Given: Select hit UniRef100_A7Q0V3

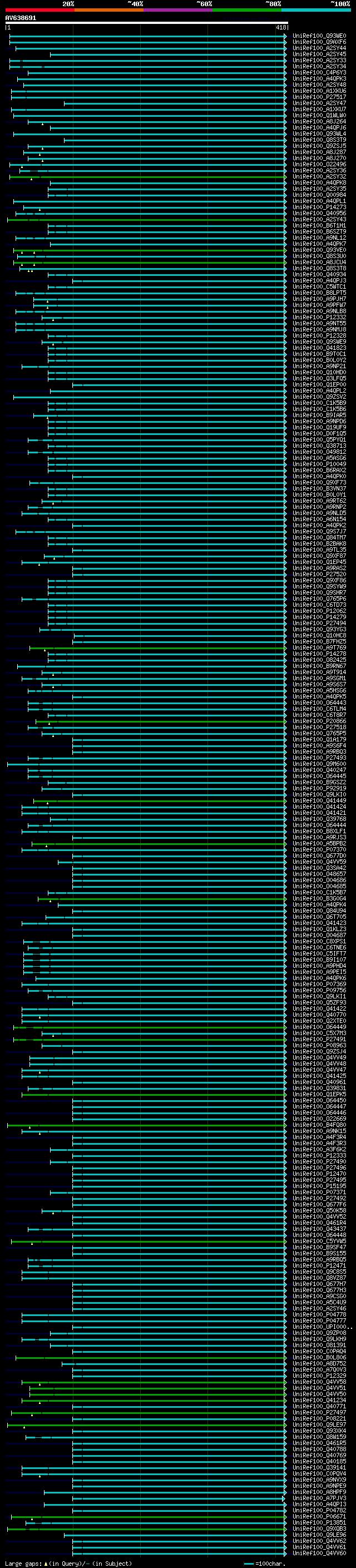Looking at the screenshot, I should (319, 1369).
